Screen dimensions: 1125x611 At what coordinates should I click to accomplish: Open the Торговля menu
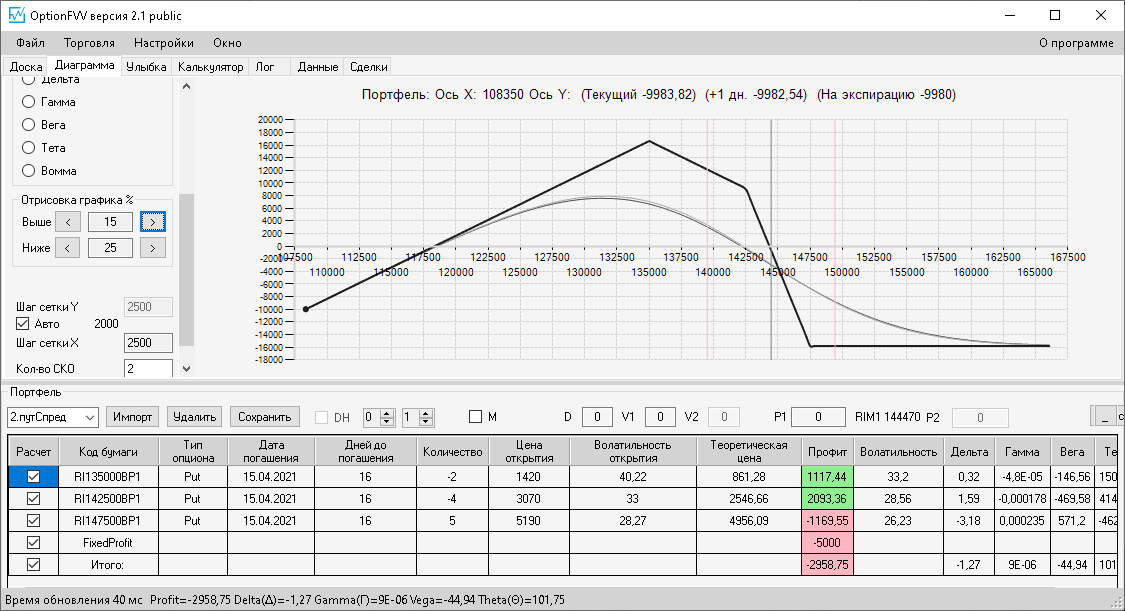point(89,43)
